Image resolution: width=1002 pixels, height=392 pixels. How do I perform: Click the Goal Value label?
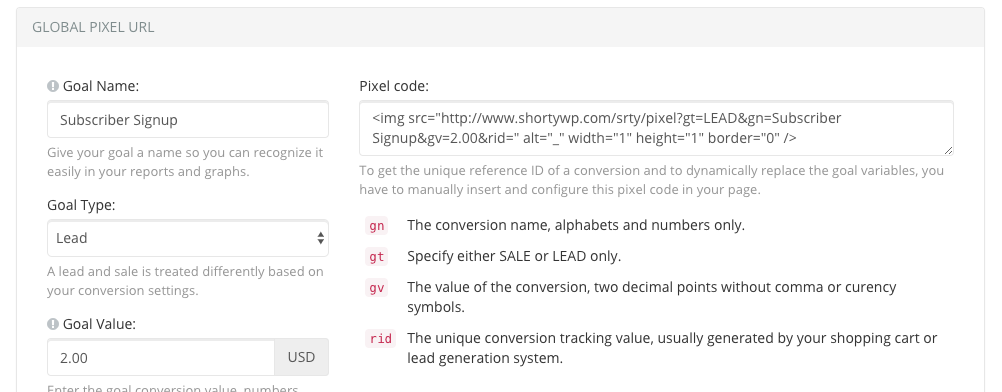[99, 324]
